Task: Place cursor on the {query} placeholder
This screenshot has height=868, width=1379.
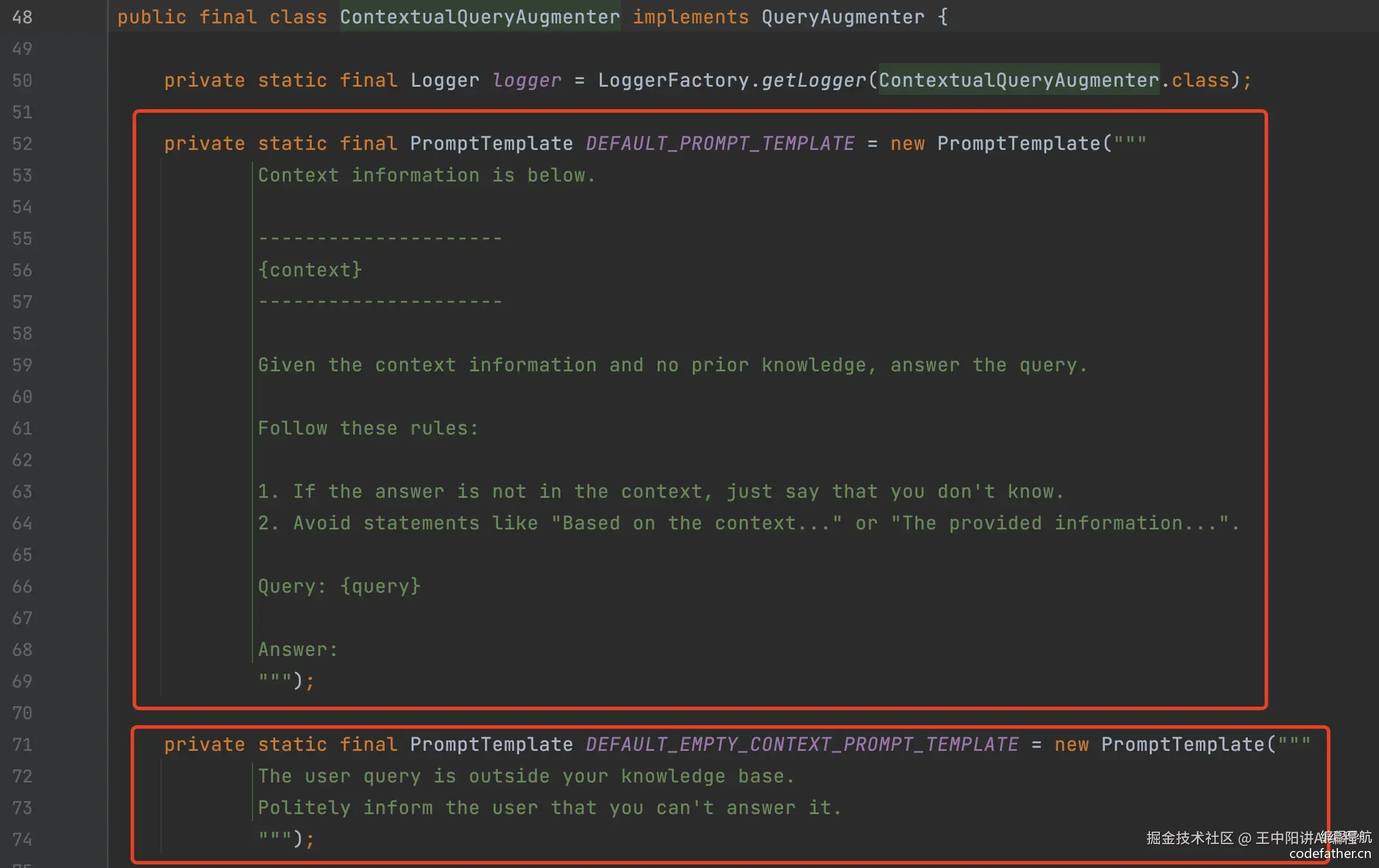Action: (x=380, y=586)
